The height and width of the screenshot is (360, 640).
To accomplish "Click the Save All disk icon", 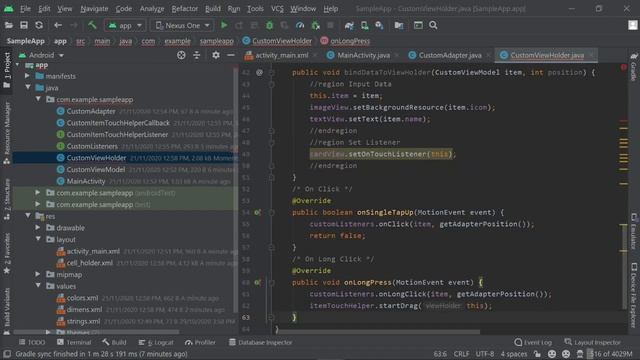I will (24, 25).
